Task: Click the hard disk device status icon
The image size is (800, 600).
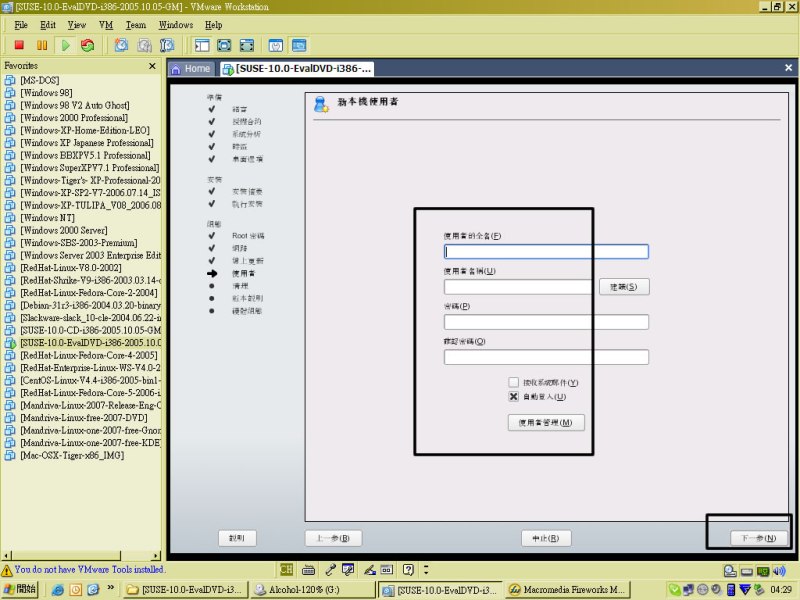Action: point(730,571)
